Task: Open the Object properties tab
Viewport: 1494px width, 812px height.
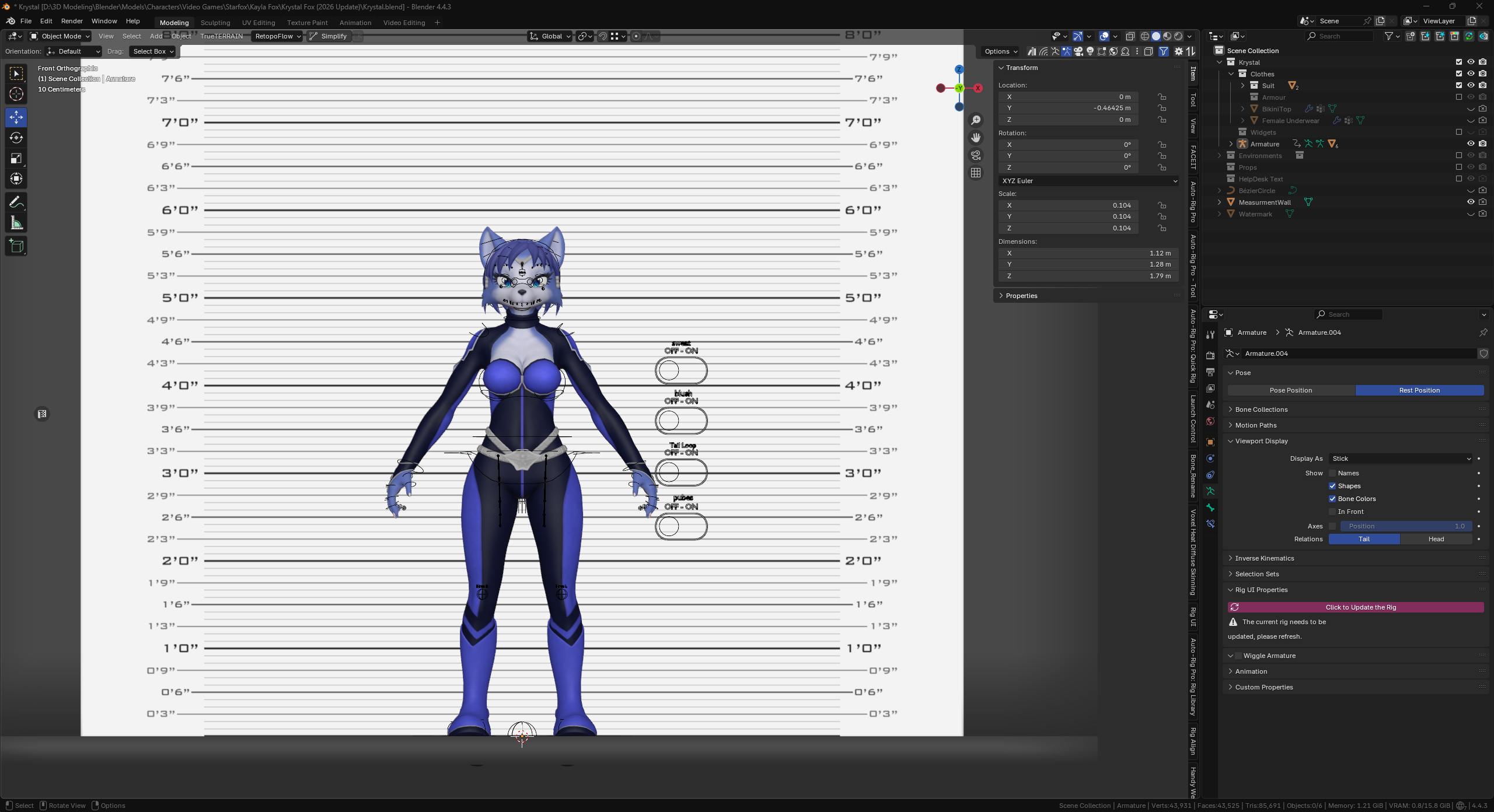Action: click(x=1210, y=442)
